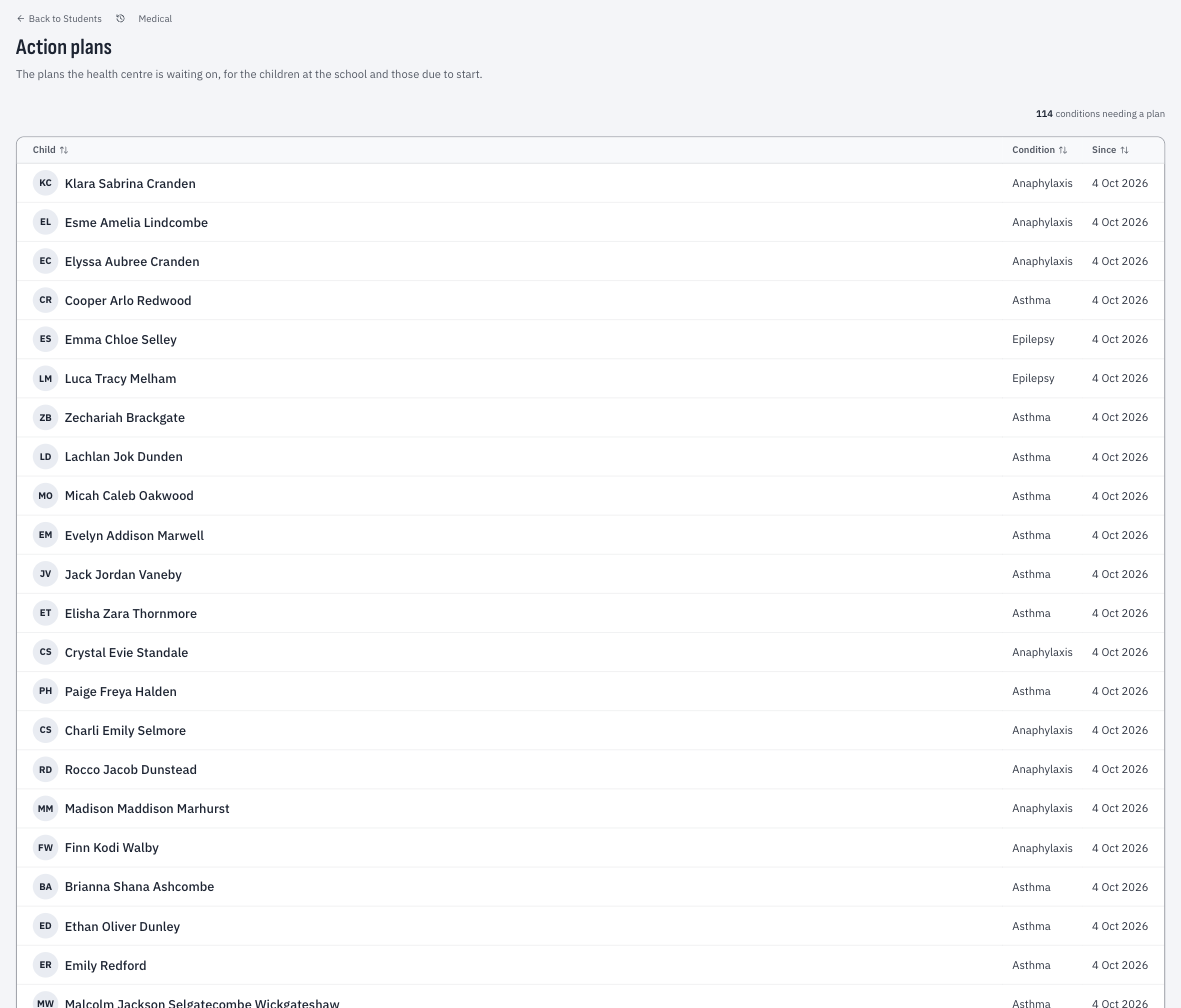This screenshot has width=1181, height=1008.
Task: Select Asthma in Cooper Arlo Redwood's row
Action: 1031,301
